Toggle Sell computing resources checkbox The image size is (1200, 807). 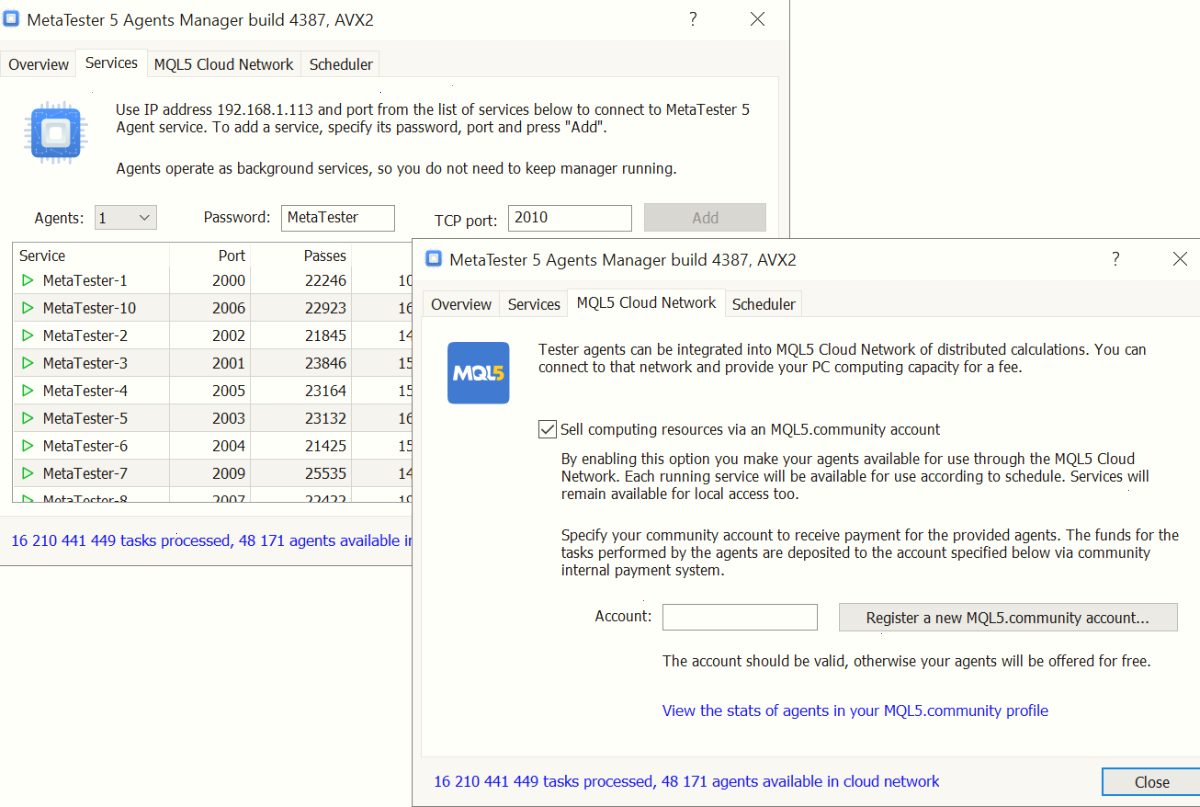click(547, 429)
